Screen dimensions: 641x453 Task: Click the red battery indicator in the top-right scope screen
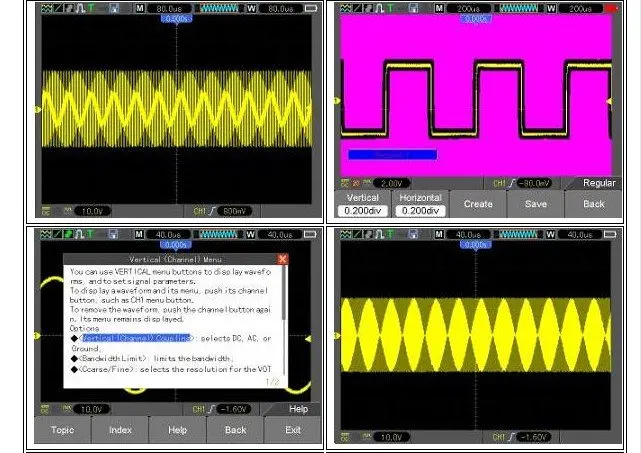tap(611, 8)
